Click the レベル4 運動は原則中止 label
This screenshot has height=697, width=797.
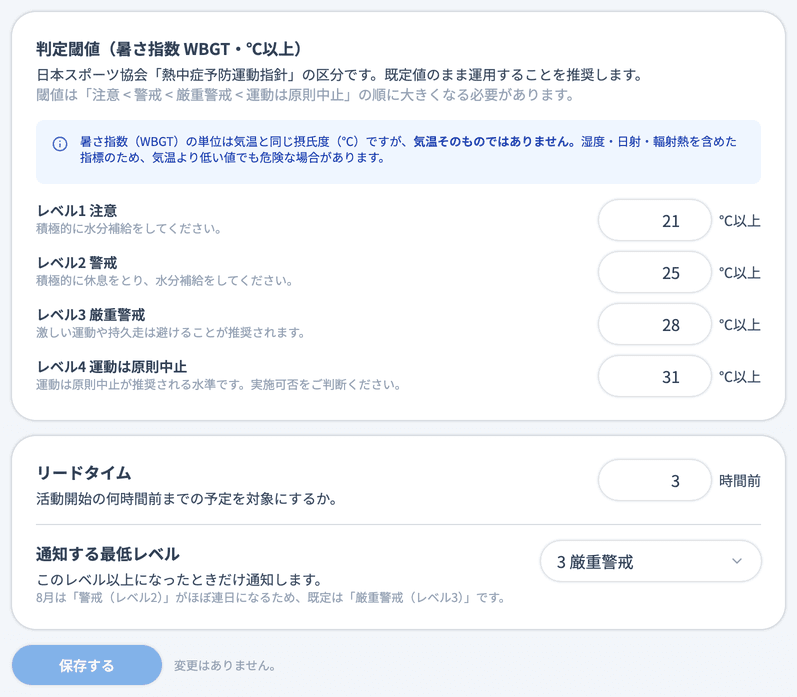(x=112, y=367)
